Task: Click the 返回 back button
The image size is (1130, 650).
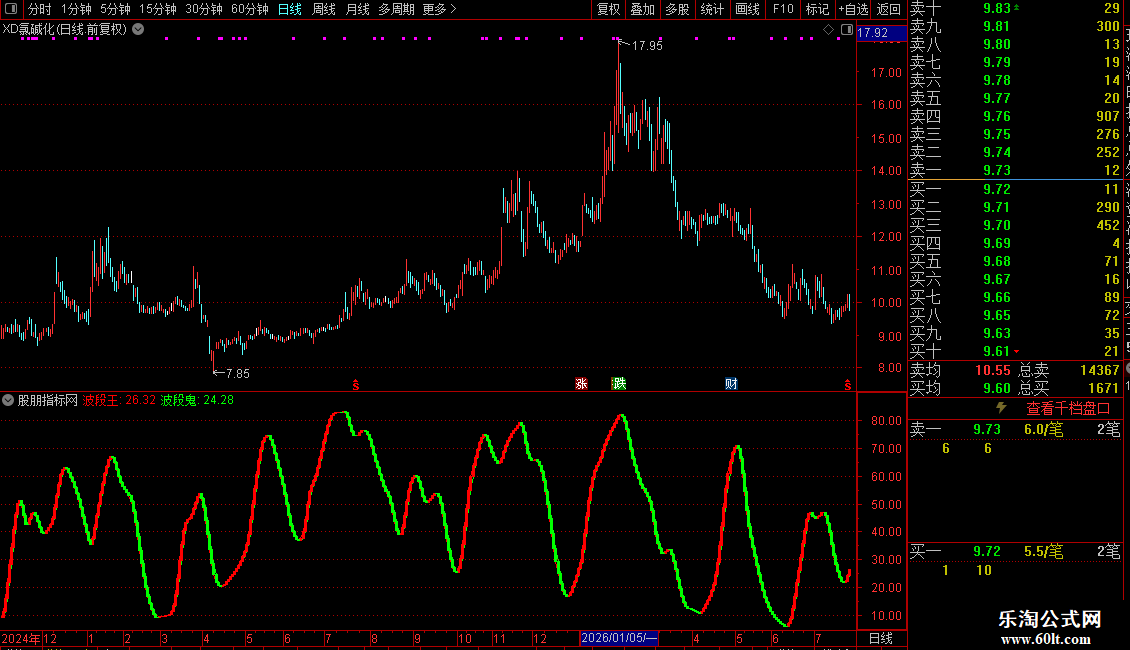Action: (x=889, y=9)
